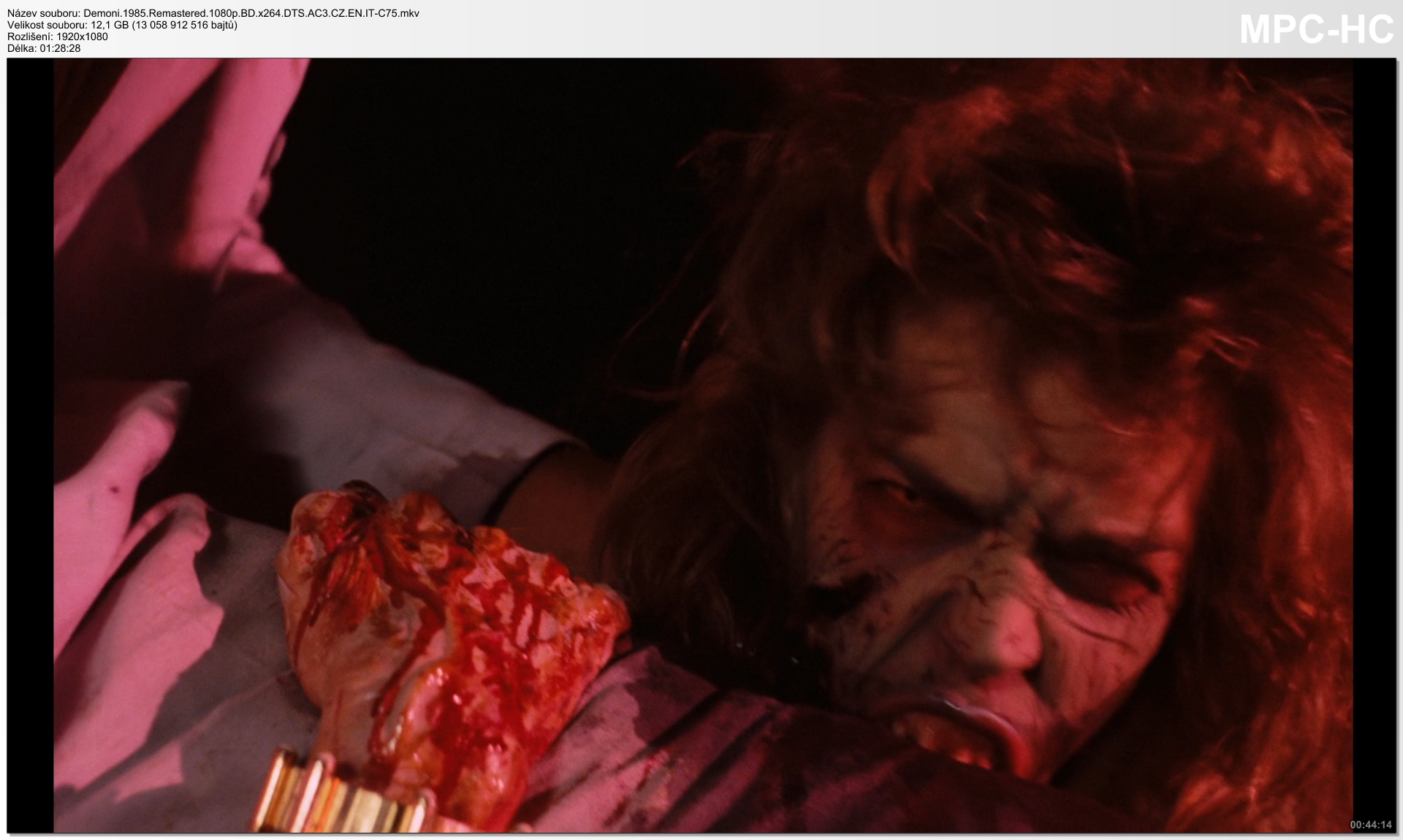
Task: Click the 01:28:28 duration value
Action: [60, 48]
